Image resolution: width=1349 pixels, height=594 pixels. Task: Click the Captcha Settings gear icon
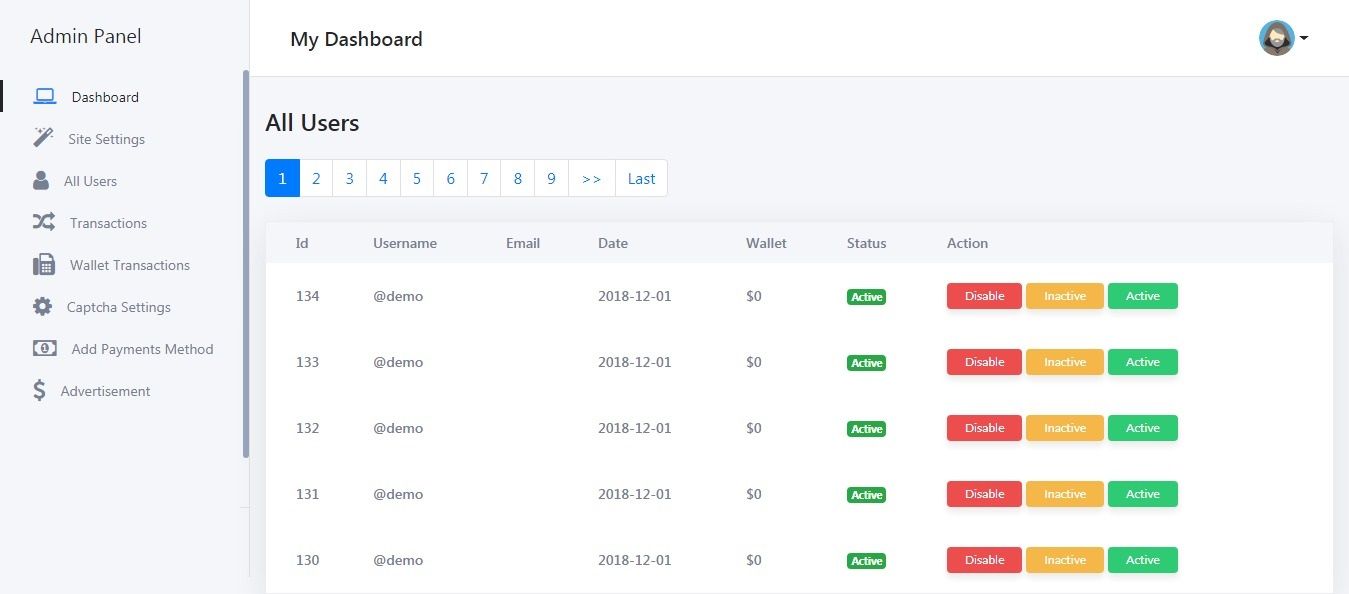pos(42,307)
